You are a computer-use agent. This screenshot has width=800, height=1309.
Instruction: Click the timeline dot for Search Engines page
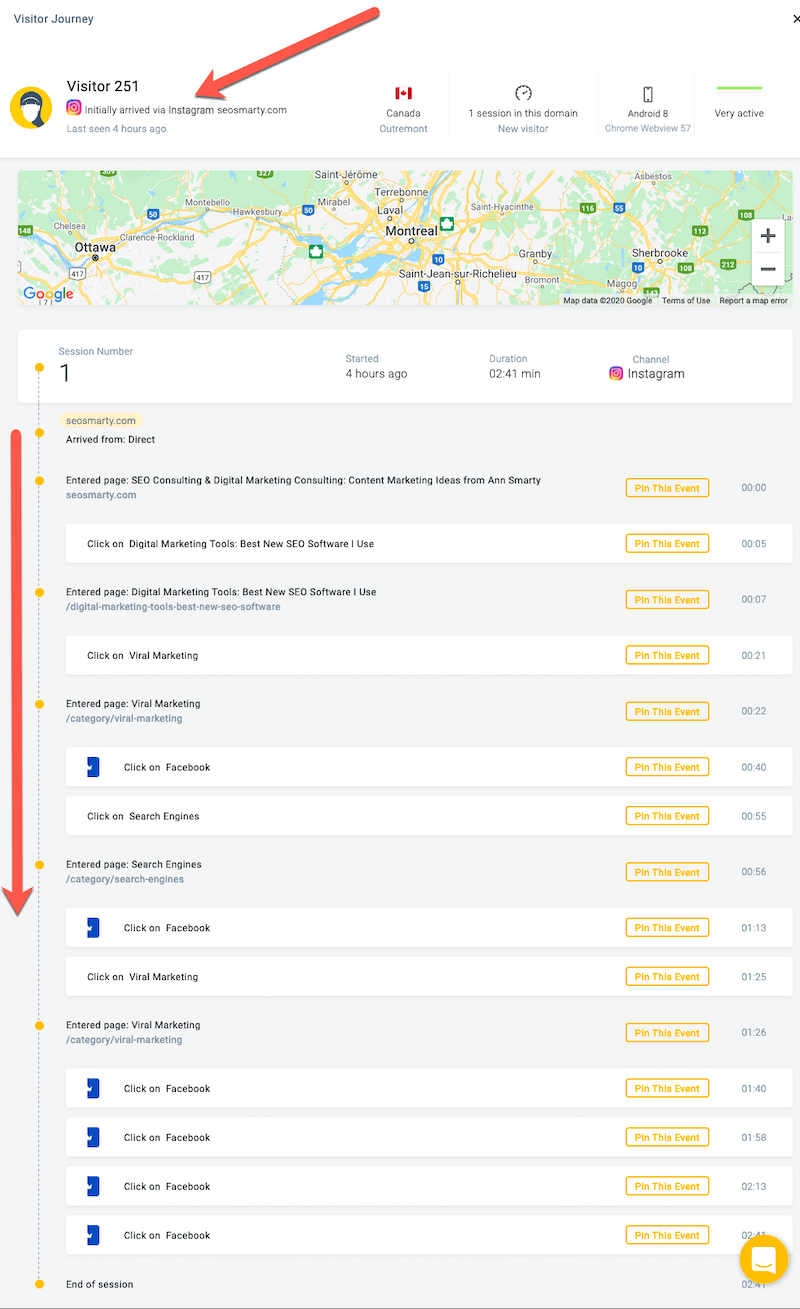coord(39,865)
